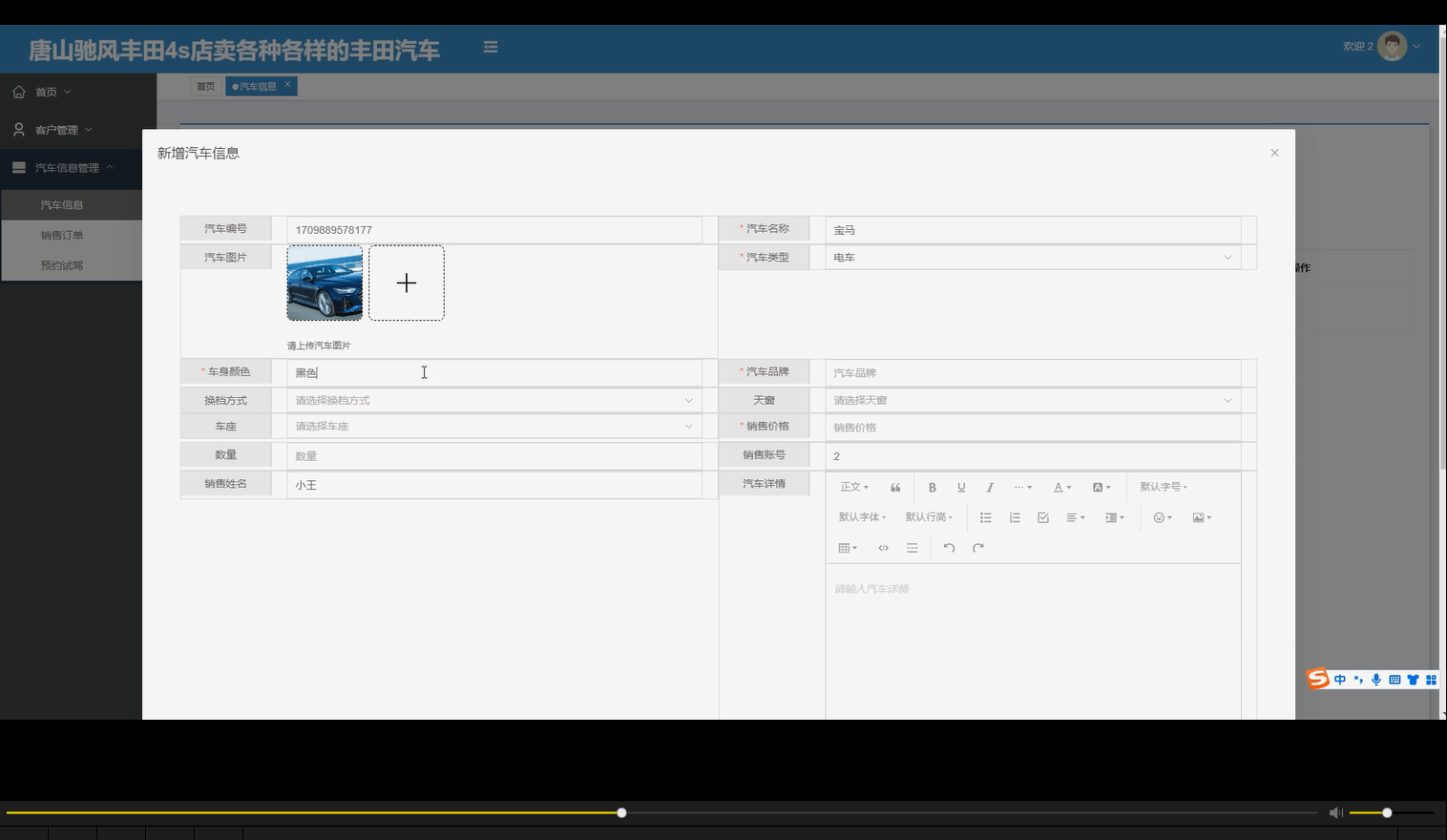Click the 汽车品牌 input field
Screen dimensions: 1447x840
pos(1033,373)
